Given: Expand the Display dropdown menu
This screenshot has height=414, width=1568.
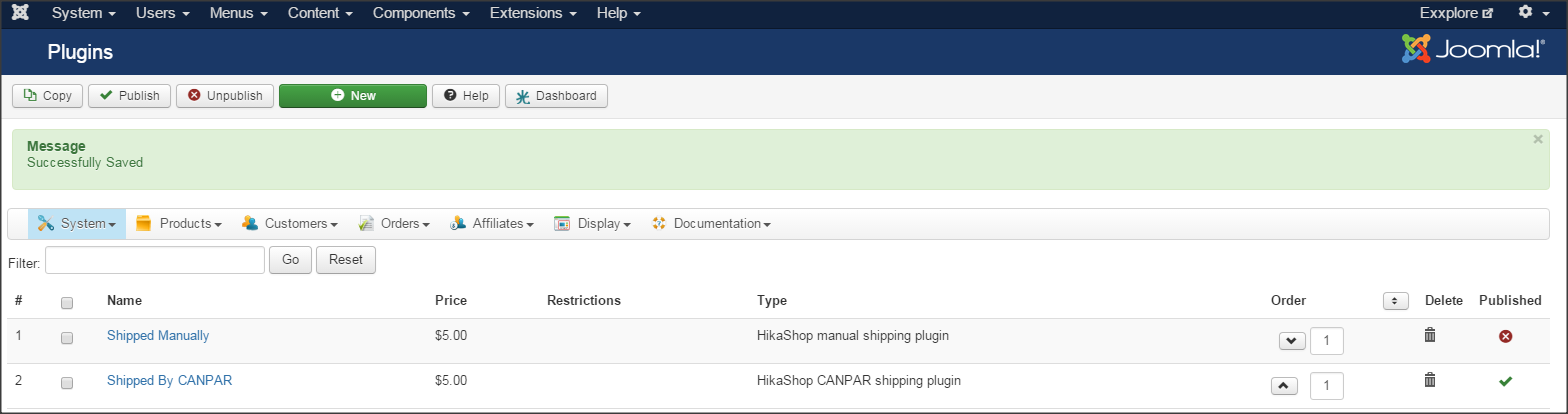Looking at the screenshot, I should point(593,224).
